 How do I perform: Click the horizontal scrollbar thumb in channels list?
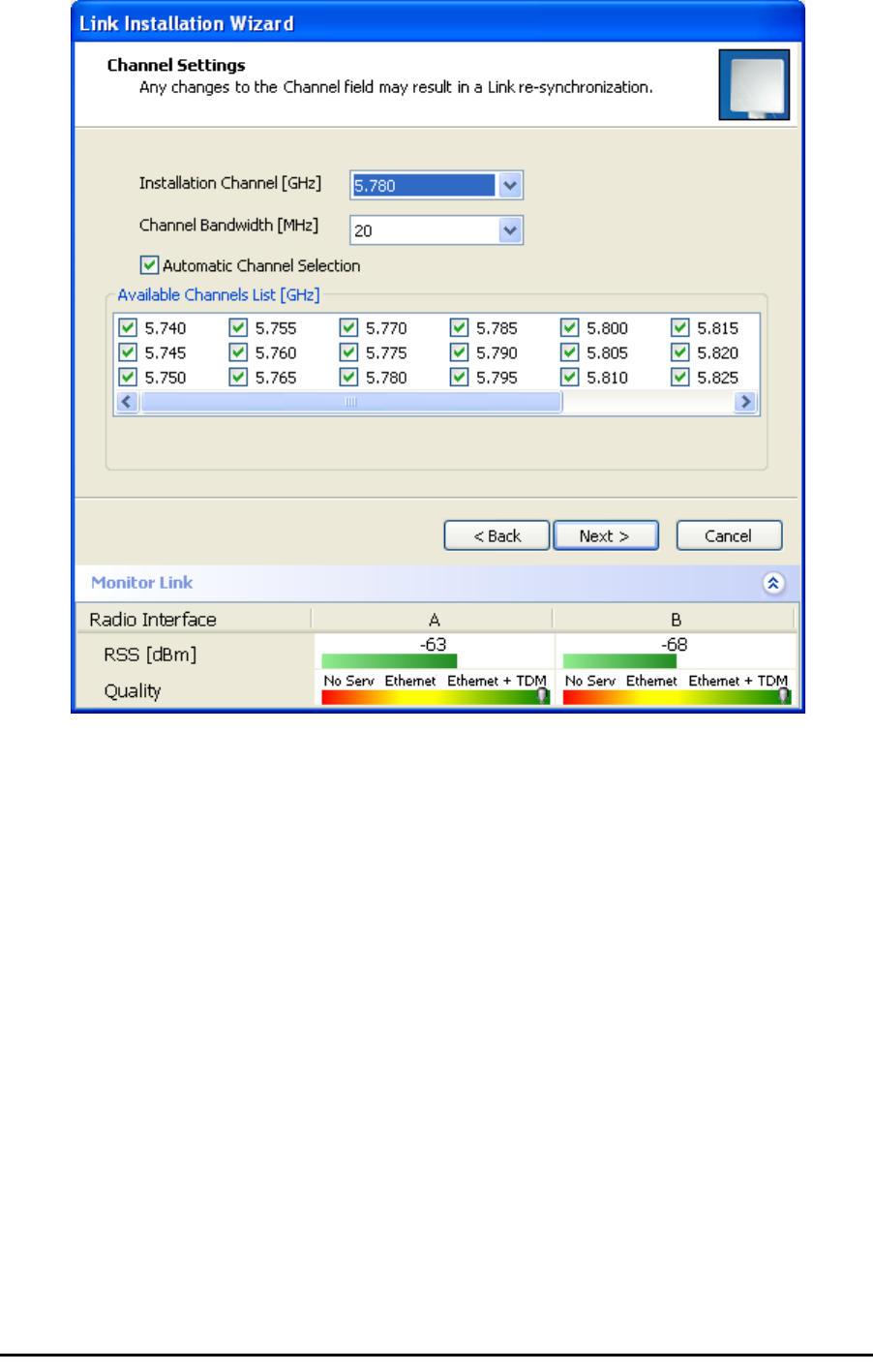(351, 402)
